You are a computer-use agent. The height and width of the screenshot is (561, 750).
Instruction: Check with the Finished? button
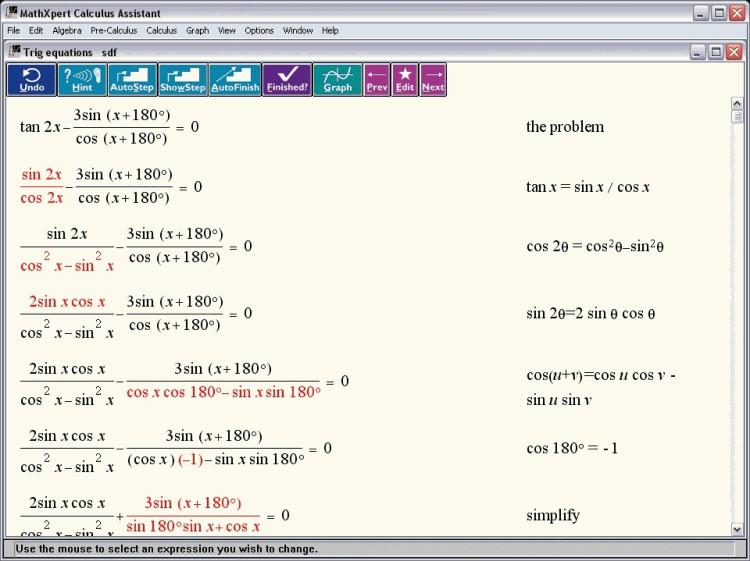point(287,80)
